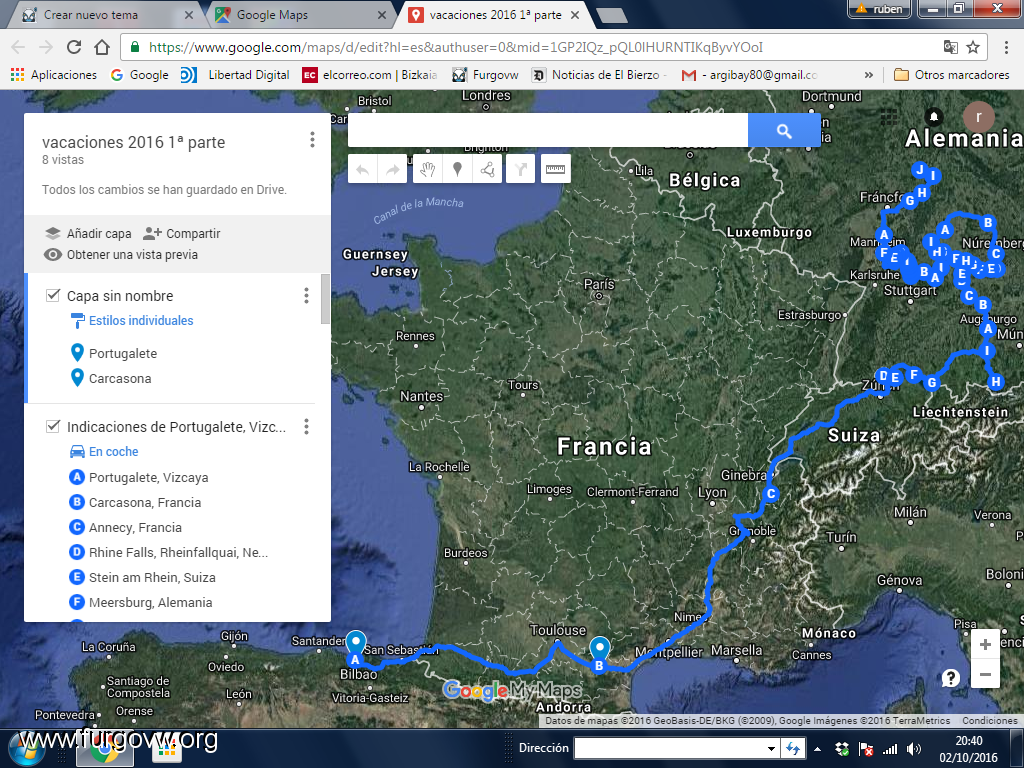Open Otros marcadores folder

[x=952, y=75]
